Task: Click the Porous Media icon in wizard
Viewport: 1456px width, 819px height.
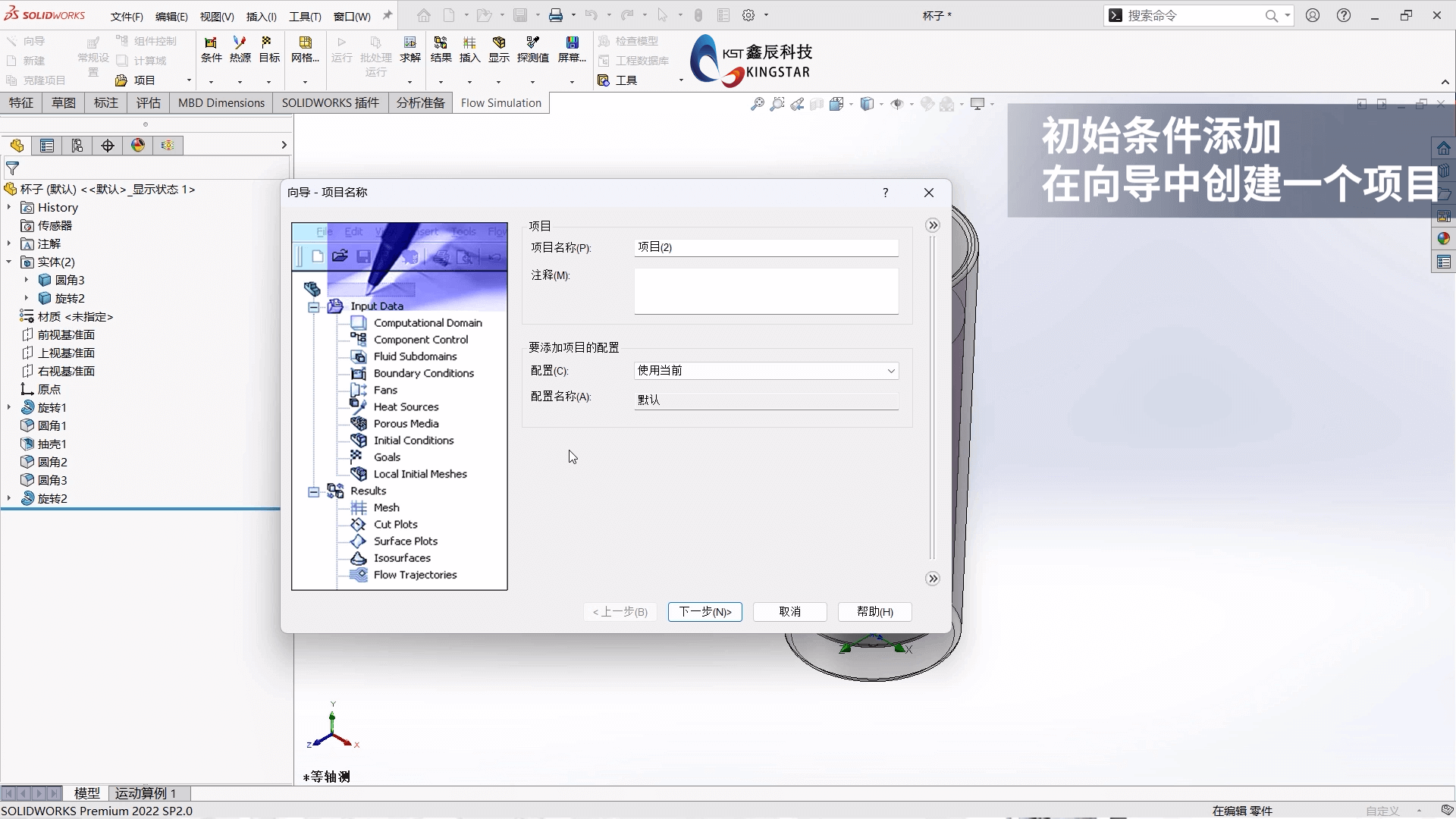Action: click(357, 423)
